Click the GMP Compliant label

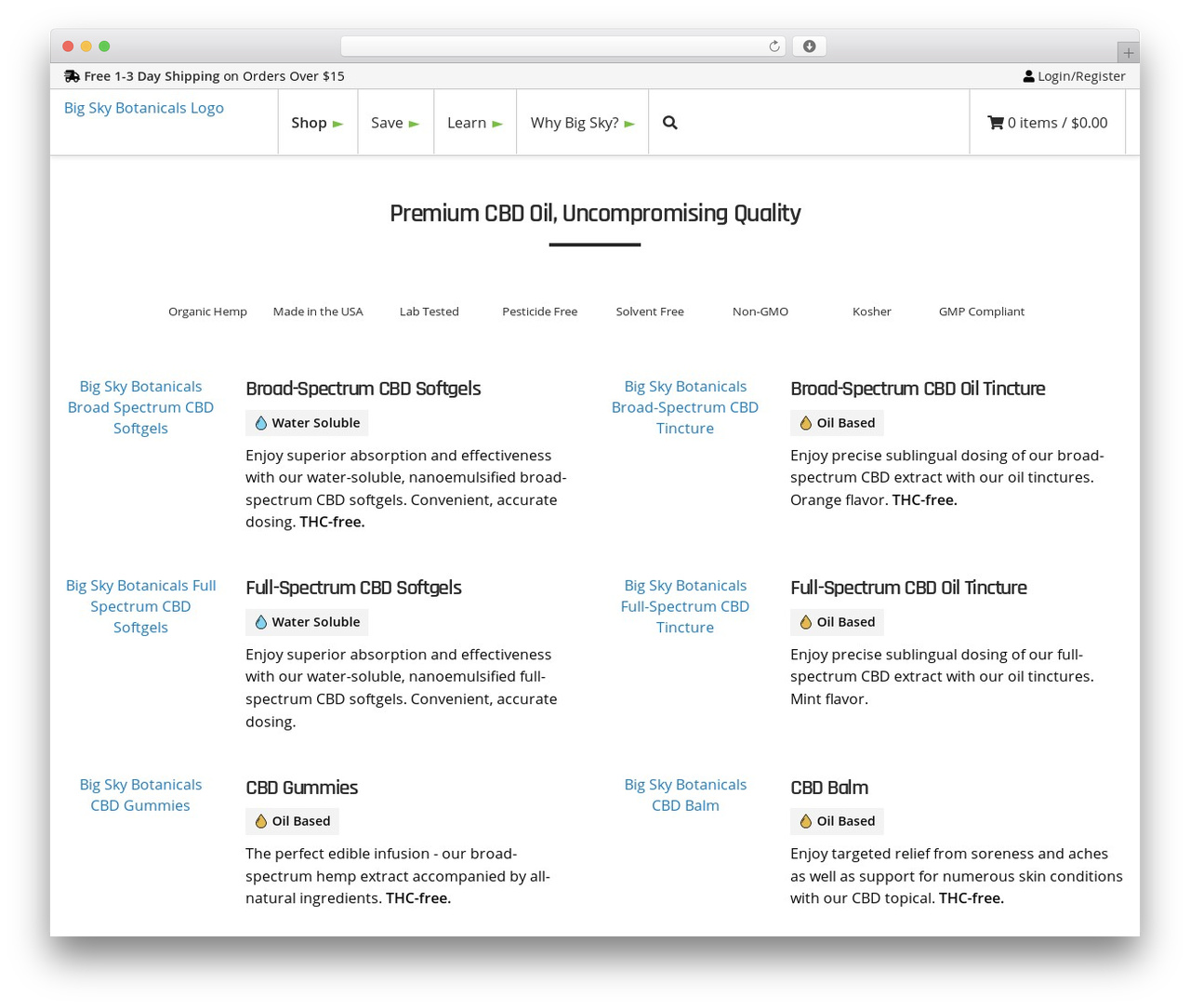click(x=982, y=312)
